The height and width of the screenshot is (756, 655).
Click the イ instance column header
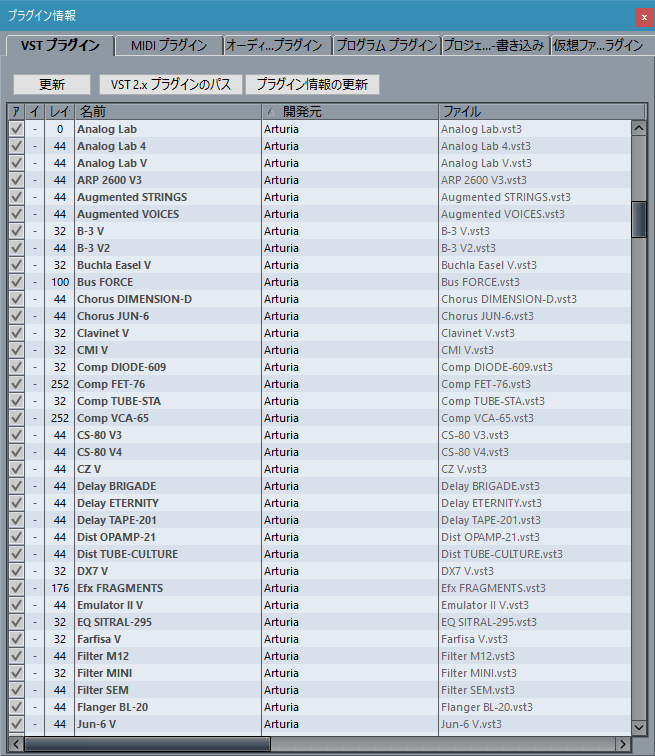click(35, 112)
